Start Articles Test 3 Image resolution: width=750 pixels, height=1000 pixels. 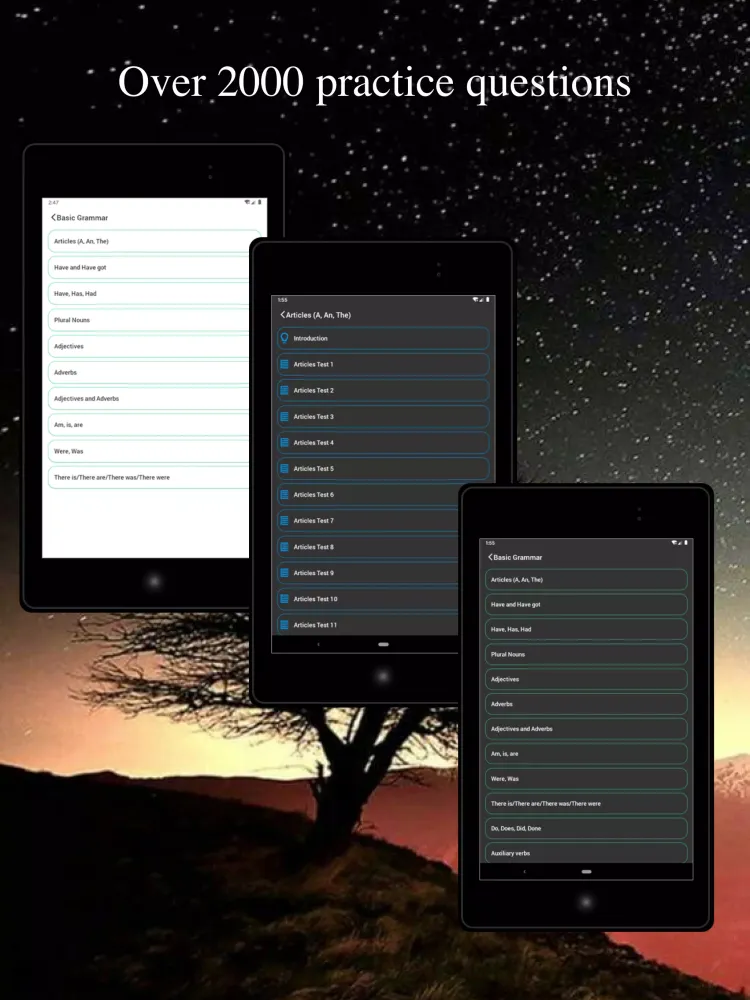point(383,416)
